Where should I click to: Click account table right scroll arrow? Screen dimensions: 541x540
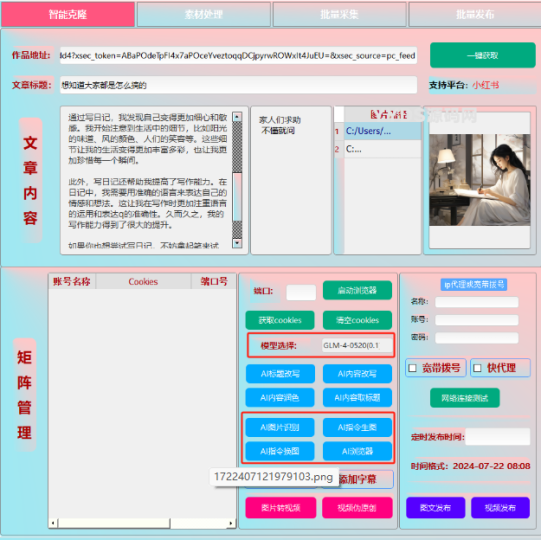(x=231, y=523)
